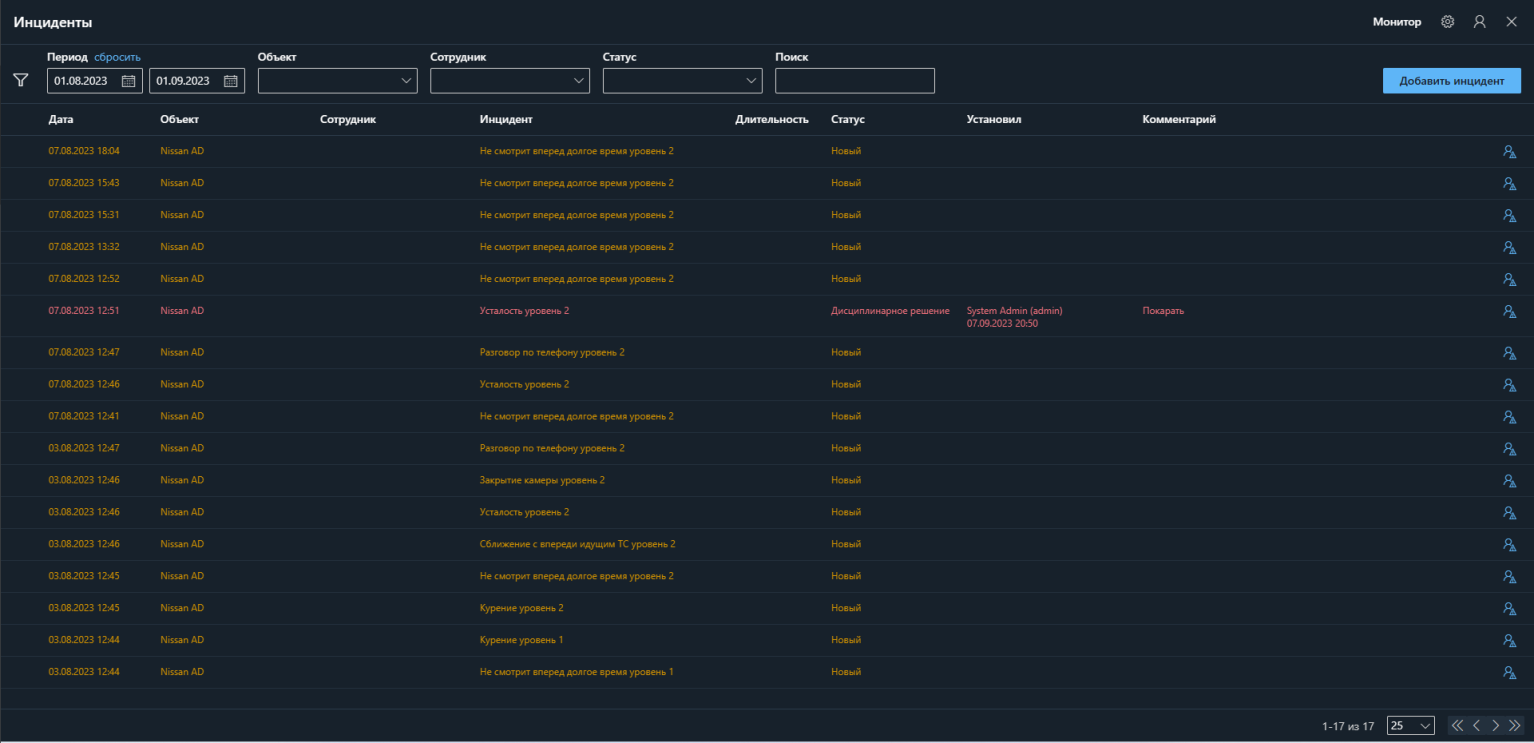Open settings gear icon in header
The height and width of the screenshot is (743, 1534).
tap(1447, 22)
